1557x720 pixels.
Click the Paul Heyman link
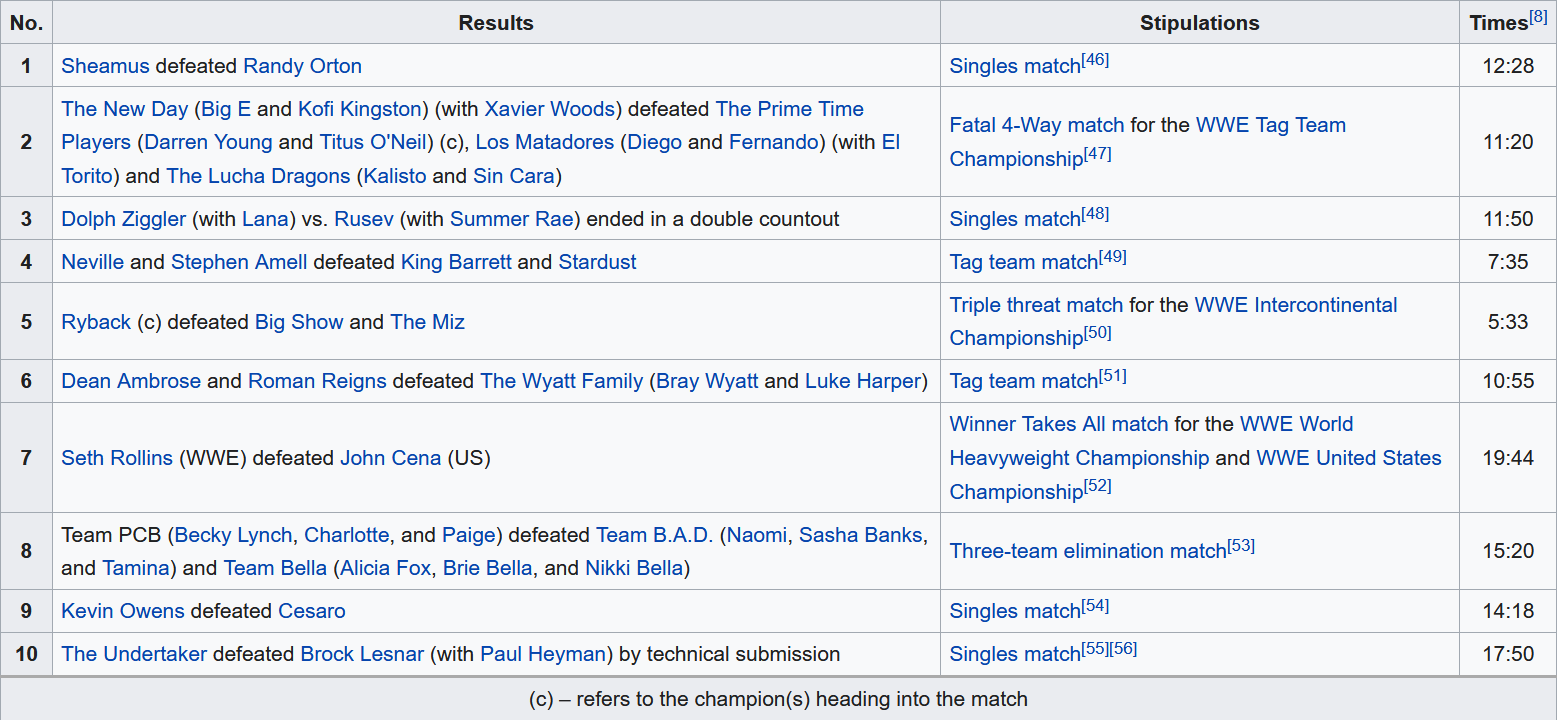pyautogui.click(x=543, y=654)
